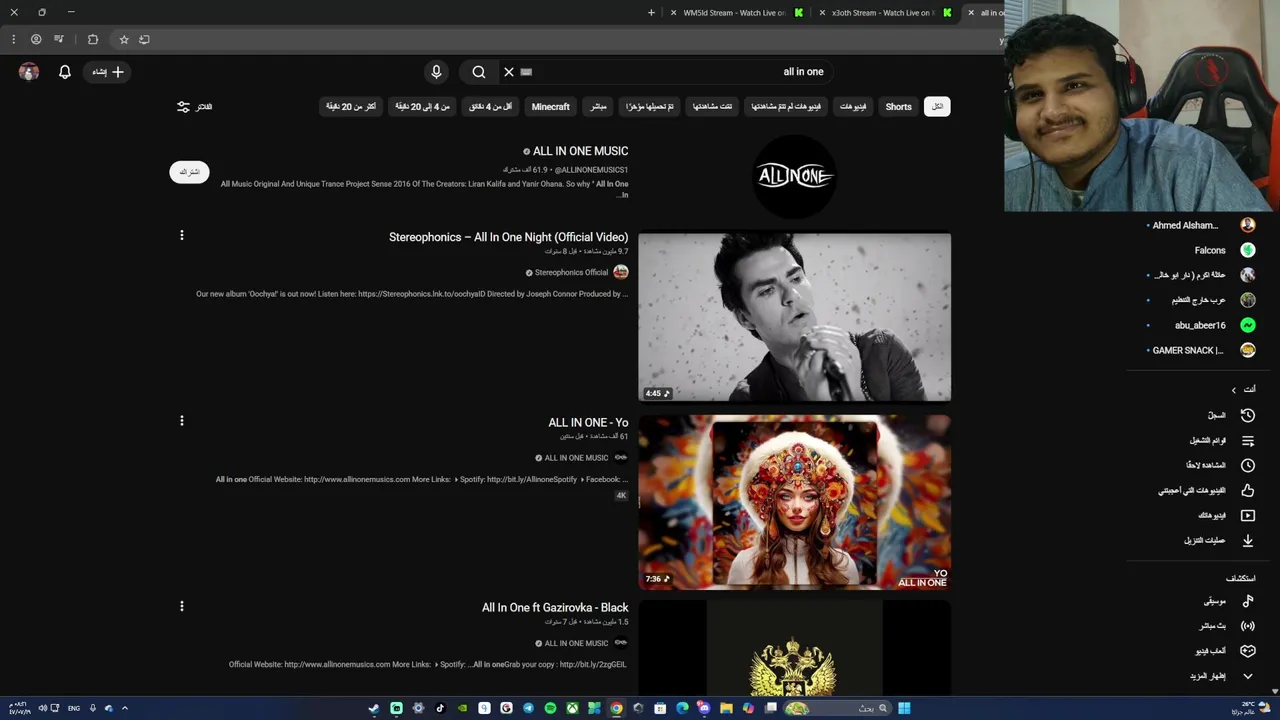Subscribe to ALL IN ONE MUSIC channel
The image size is (1280, 720).
pos(189,172)
